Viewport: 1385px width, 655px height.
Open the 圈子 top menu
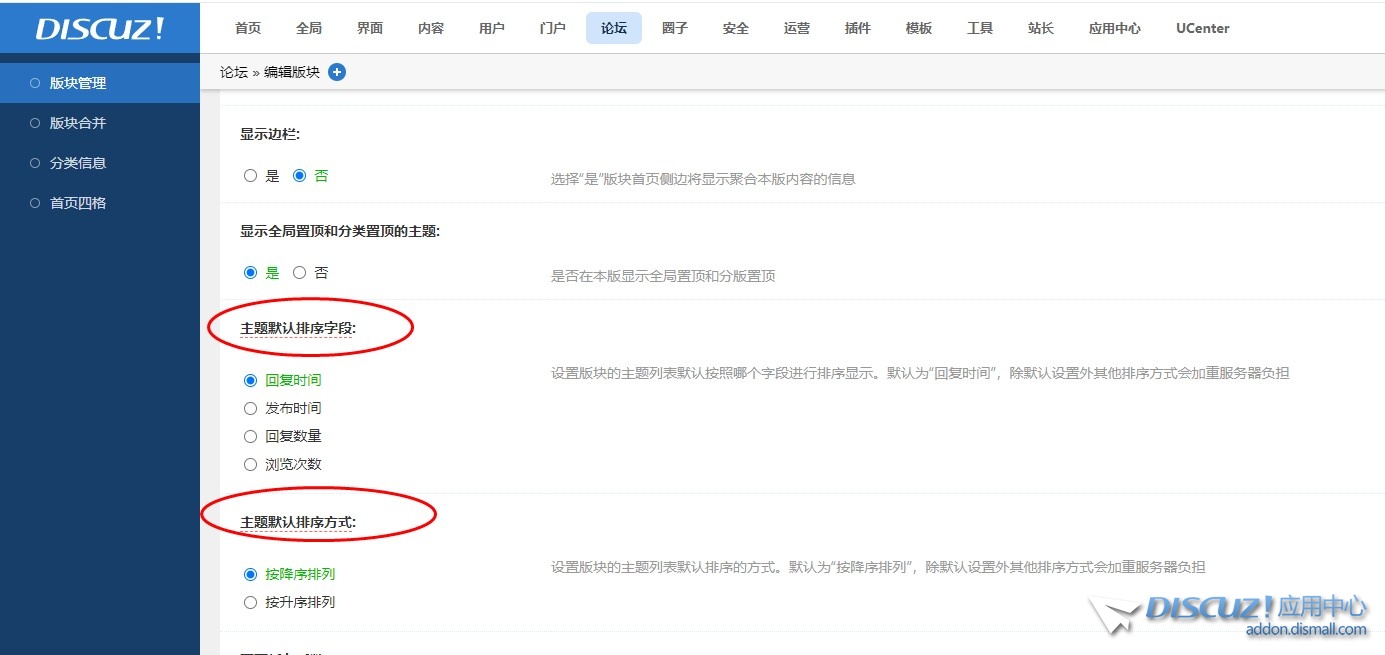click(675, 28)
